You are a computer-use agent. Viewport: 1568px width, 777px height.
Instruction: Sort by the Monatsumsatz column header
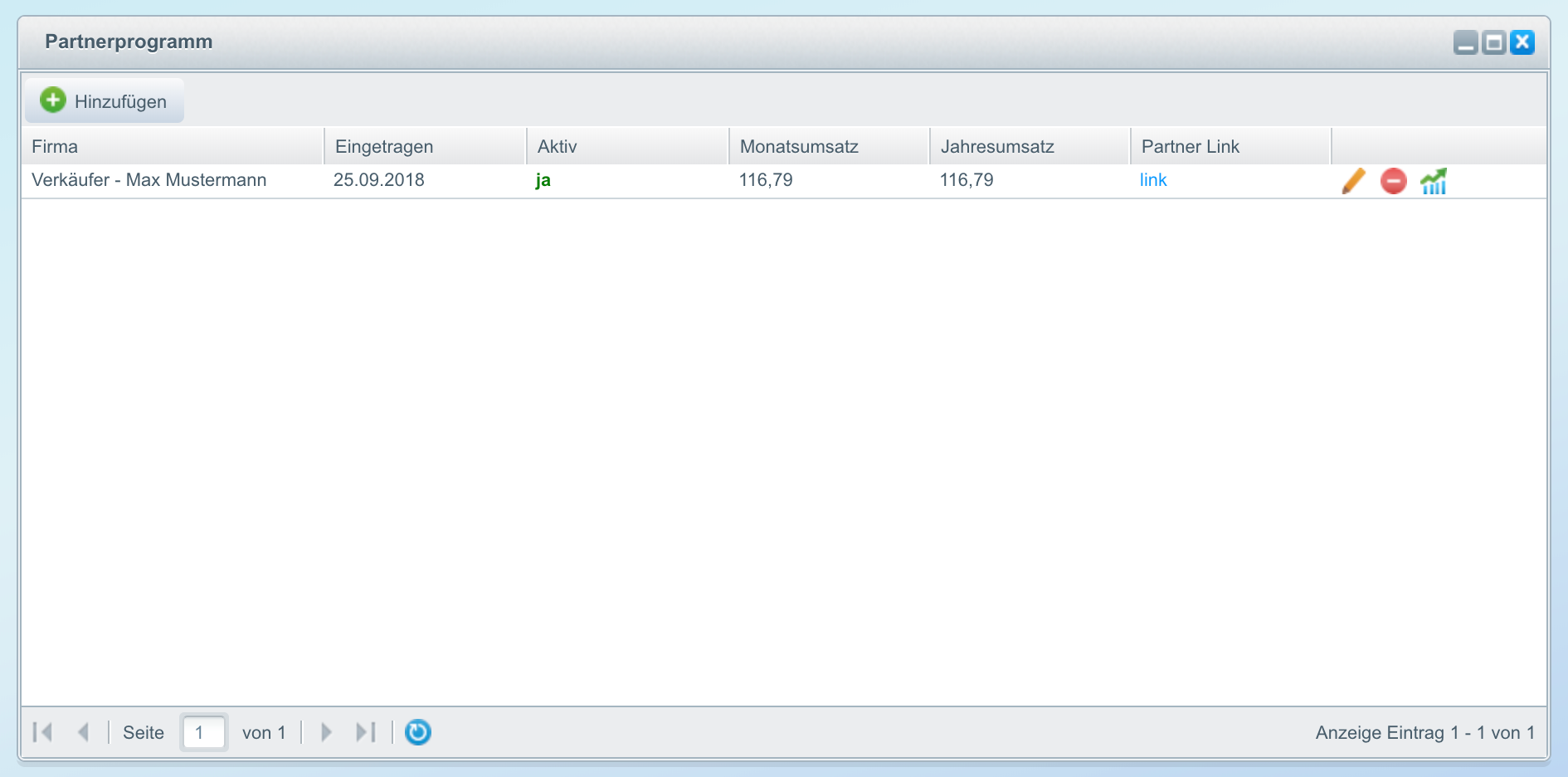[830, 146]
